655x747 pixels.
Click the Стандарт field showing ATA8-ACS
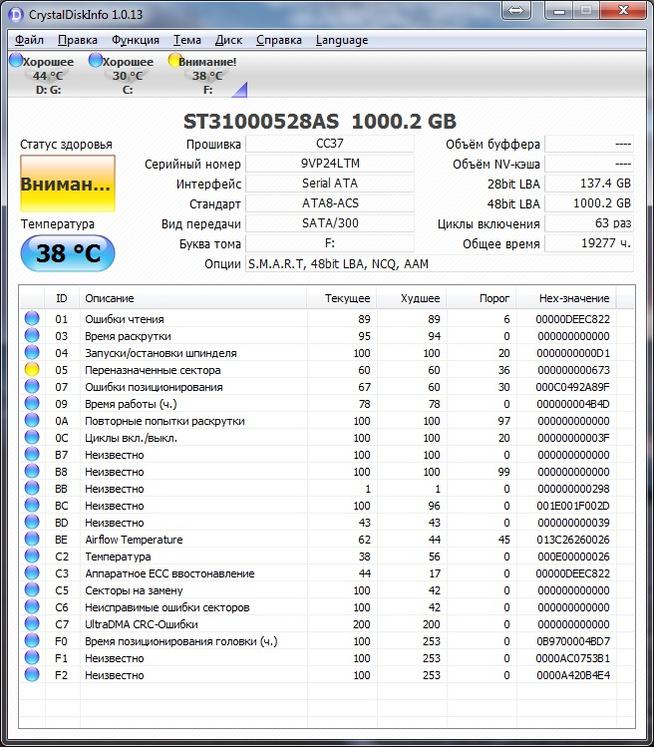point(330,203)
